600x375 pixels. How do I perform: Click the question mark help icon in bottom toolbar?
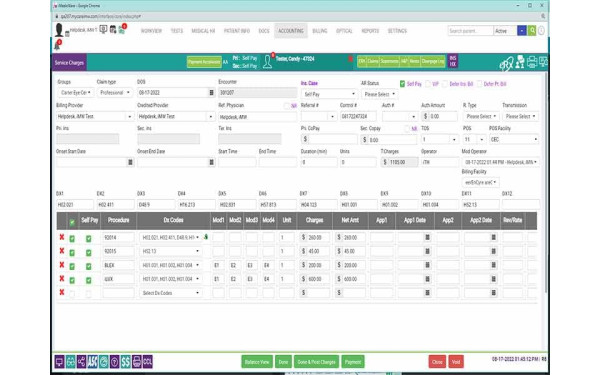click(x=114, y=362)
